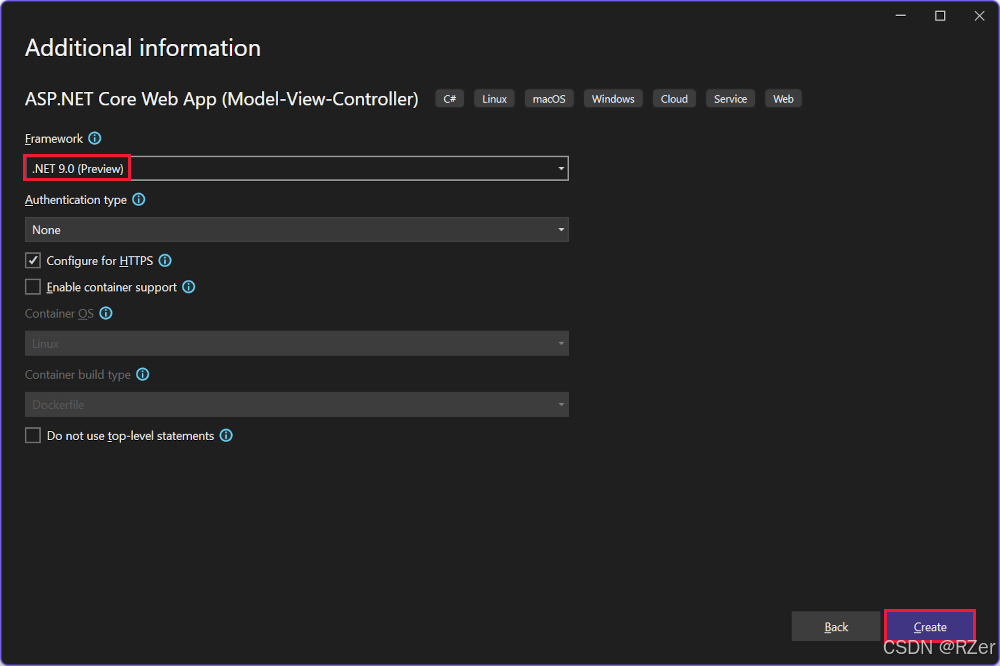Click the Additional information heading

(143, 48)
